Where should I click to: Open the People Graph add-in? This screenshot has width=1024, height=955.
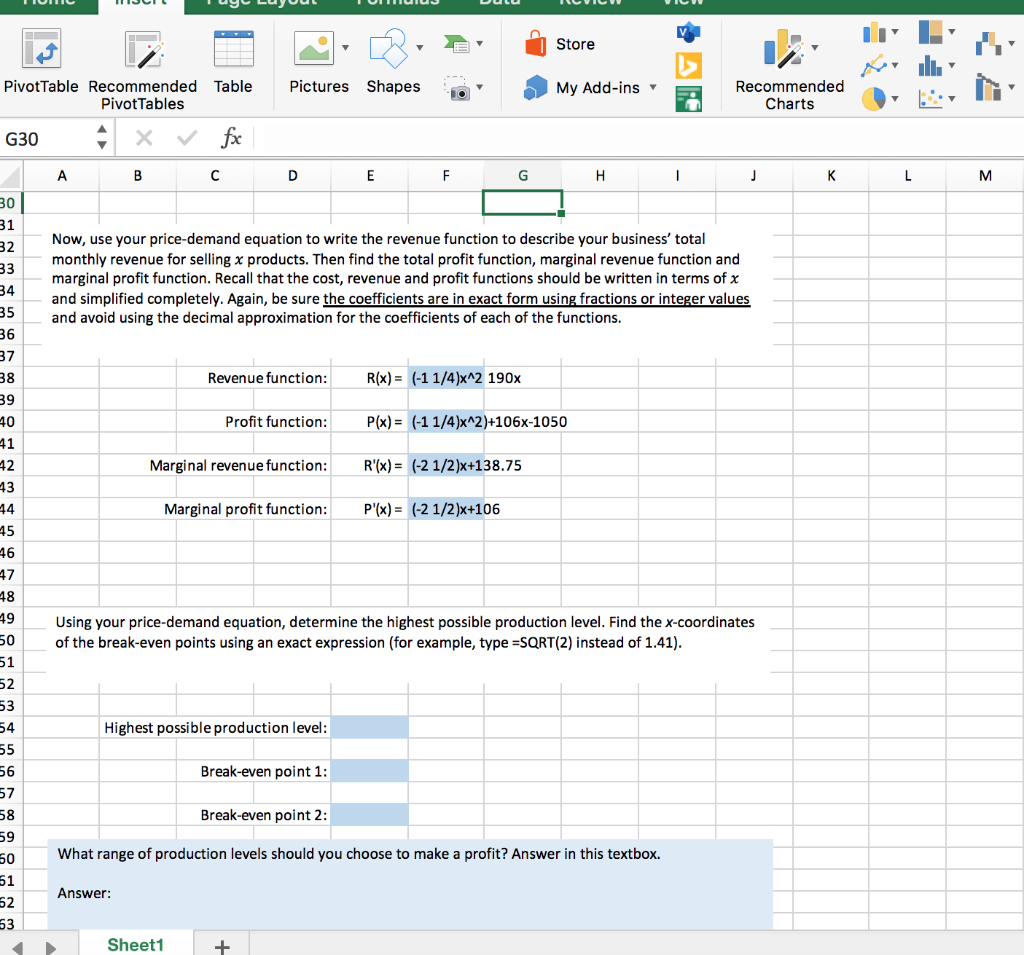(x=689, y=98)
